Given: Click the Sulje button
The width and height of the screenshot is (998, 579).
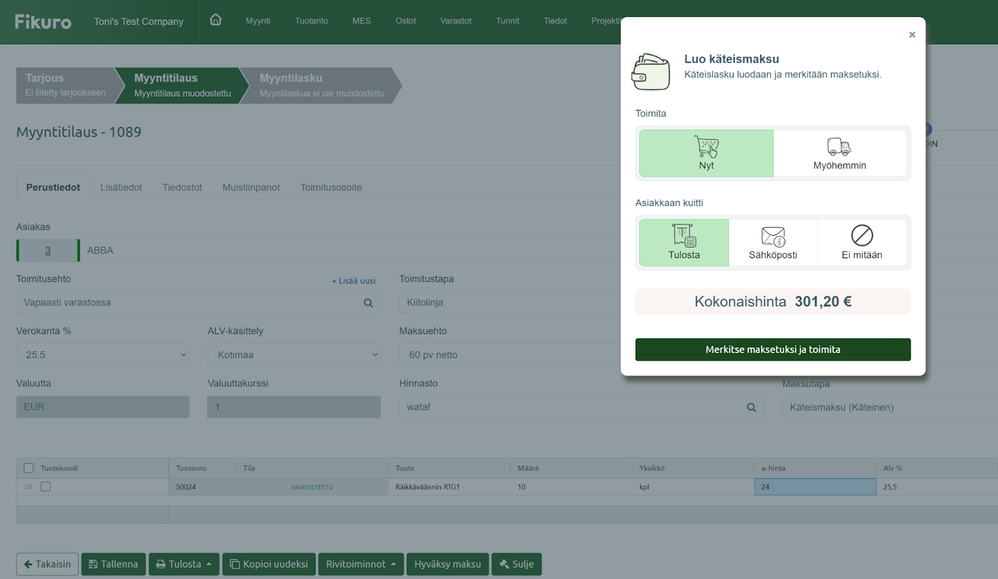Looking at the screenshot, I should coord(516,564).
